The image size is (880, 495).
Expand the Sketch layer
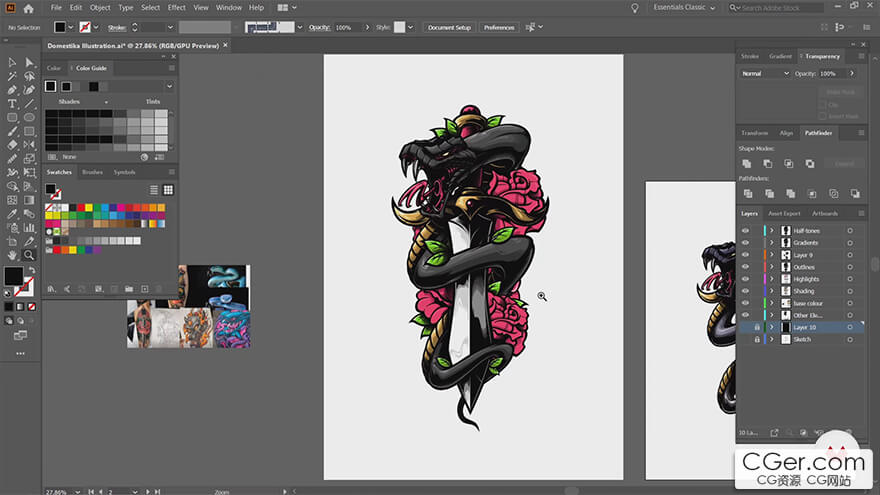coord(772,340)
